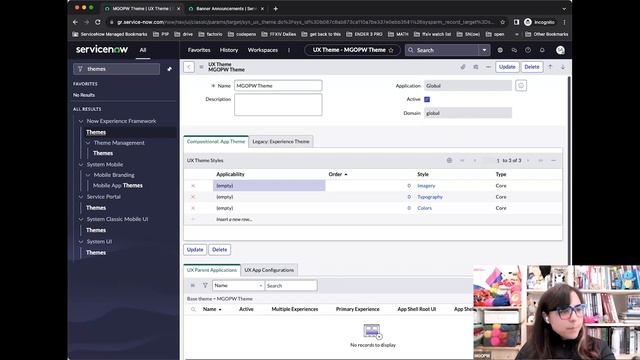Click the Description text area

coord(278,104)
